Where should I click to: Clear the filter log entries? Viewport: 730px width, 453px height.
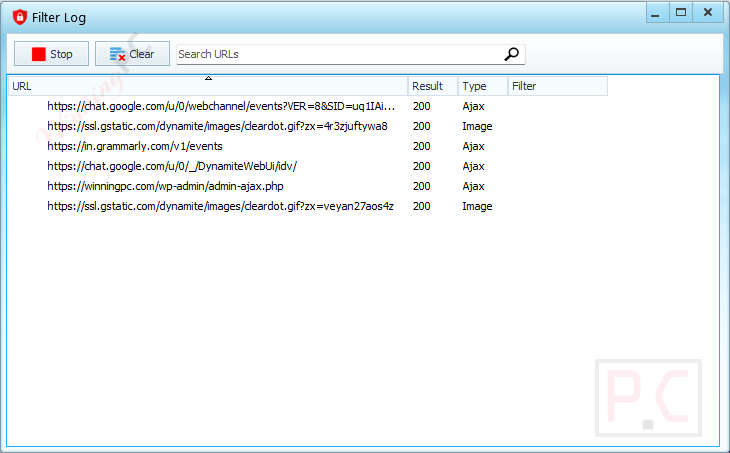pyautogui.click(x=132, y=54)
